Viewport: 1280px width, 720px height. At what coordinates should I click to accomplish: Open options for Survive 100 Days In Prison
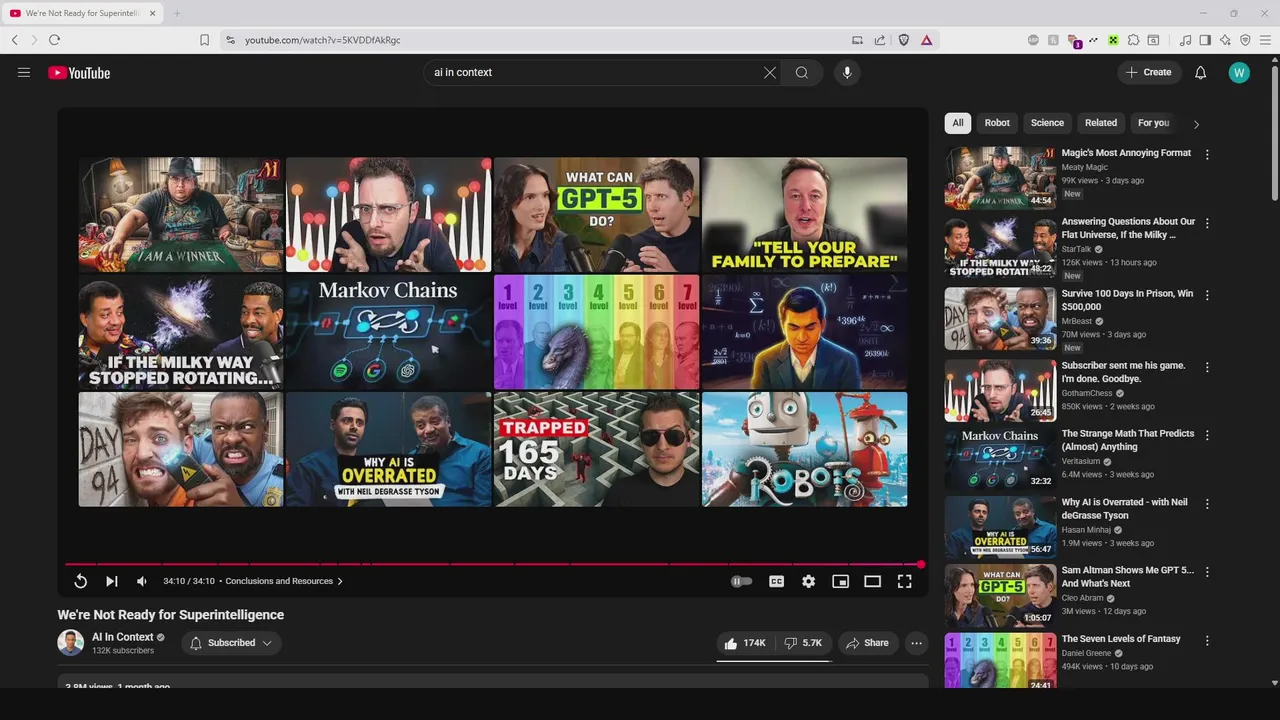point(1207,295)
